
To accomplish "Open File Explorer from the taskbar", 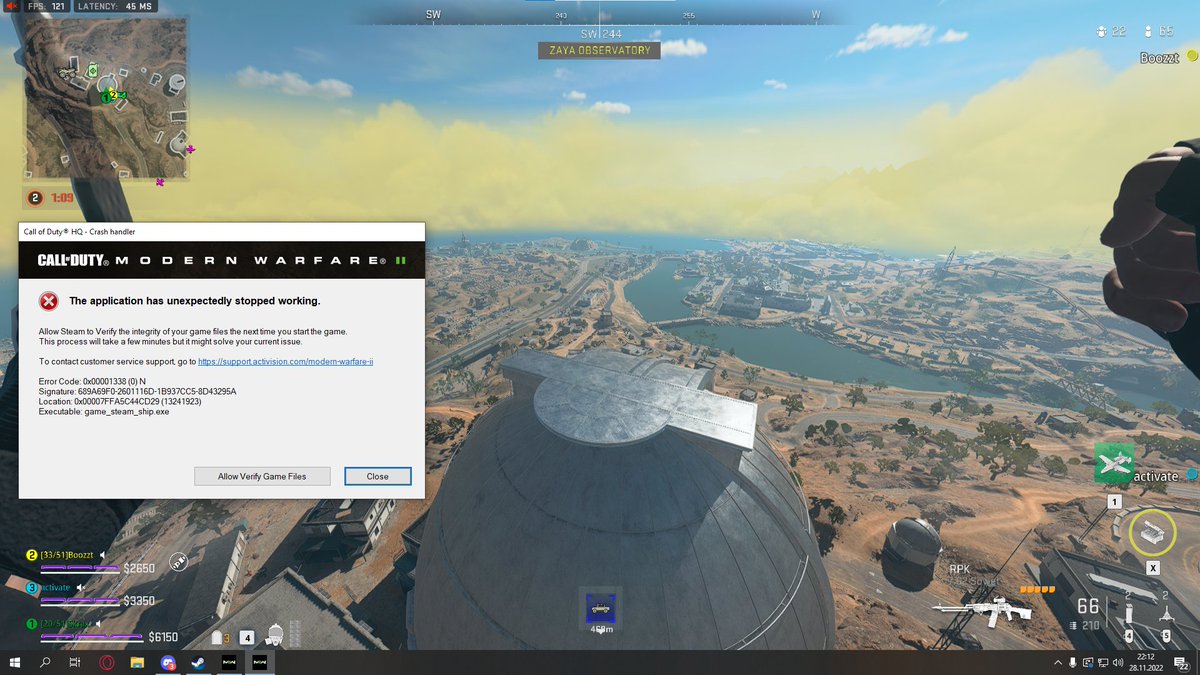I will tap(137, 663).
